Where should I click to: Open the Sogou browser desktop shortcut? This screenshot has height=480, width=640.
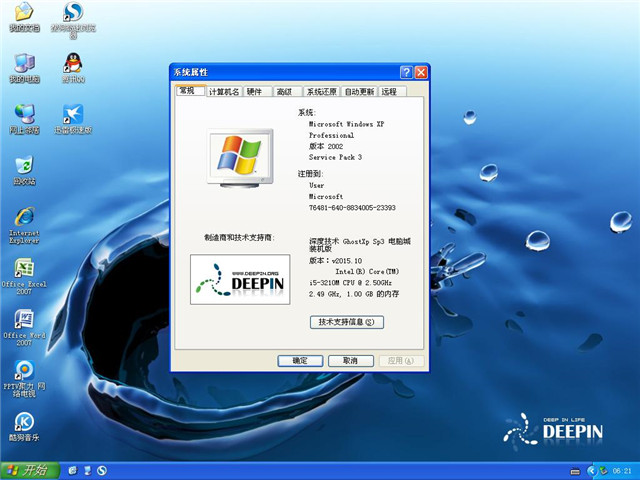point(73,14)
